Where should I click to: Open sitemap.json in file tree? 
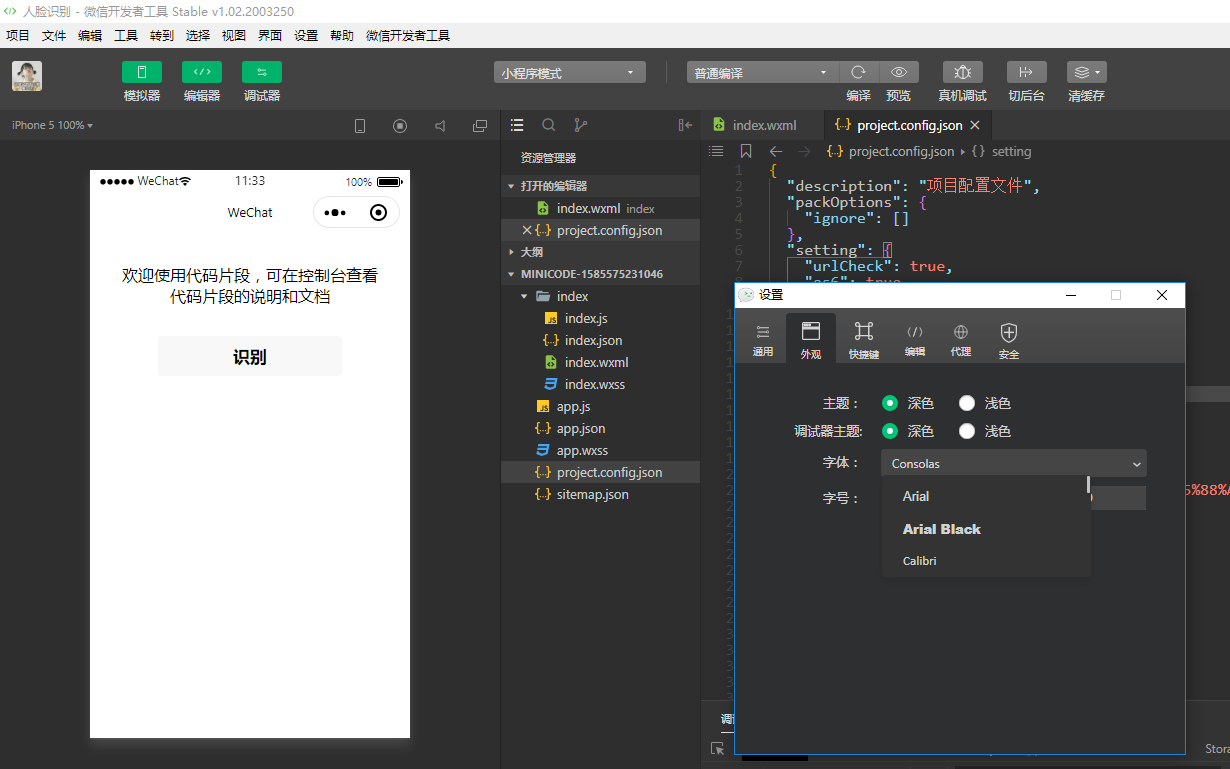593,494
